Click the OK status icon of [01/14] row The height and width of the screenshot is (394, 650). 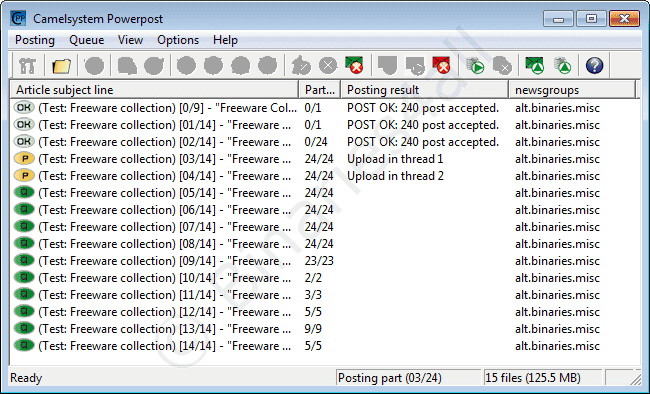coord(24,125)
